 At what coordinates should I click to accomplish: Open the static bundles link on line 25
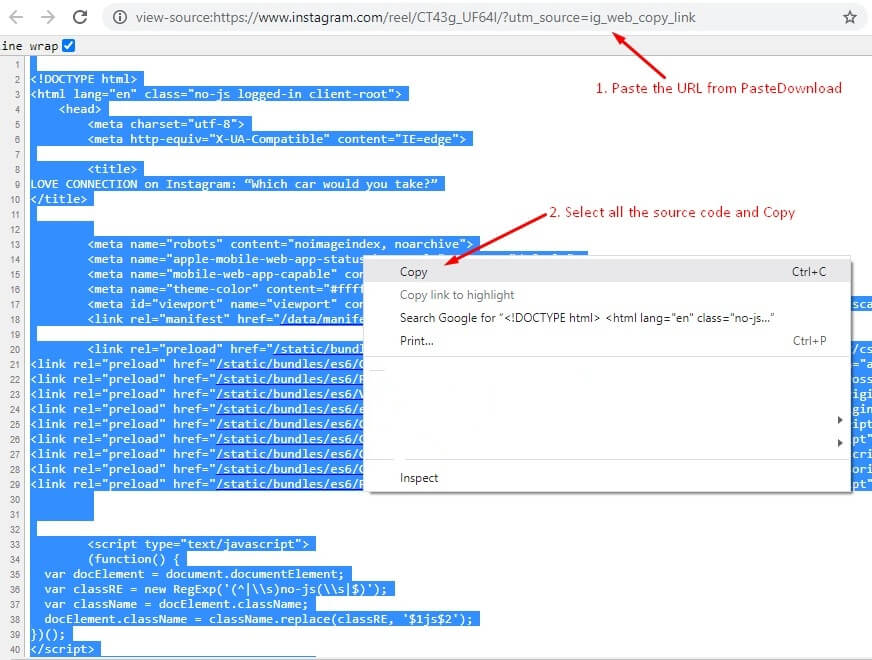point(290,424)
